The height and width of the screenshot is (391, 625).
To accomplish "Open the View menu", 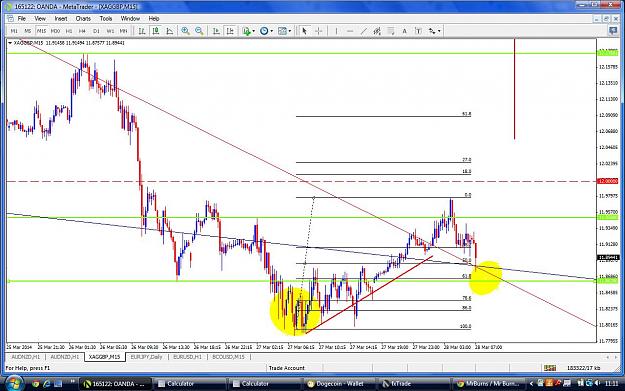I will pyautogui.click(x=40, y=18).
